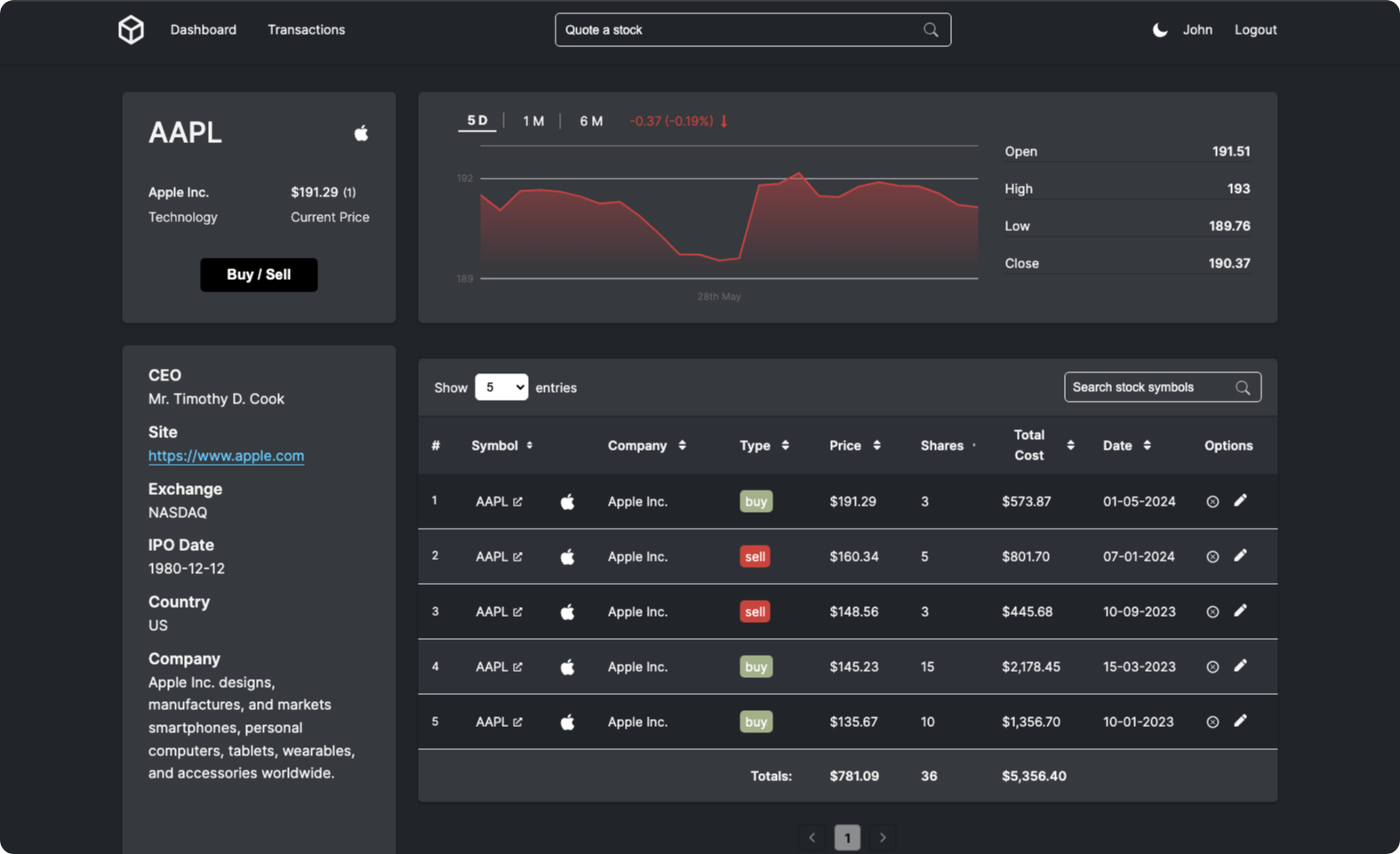Viewport: 1400px width, 854px height.
Task: Click the Apple logo in the $160.34 row
Action: pyautogui.click(x=567, y=556)
